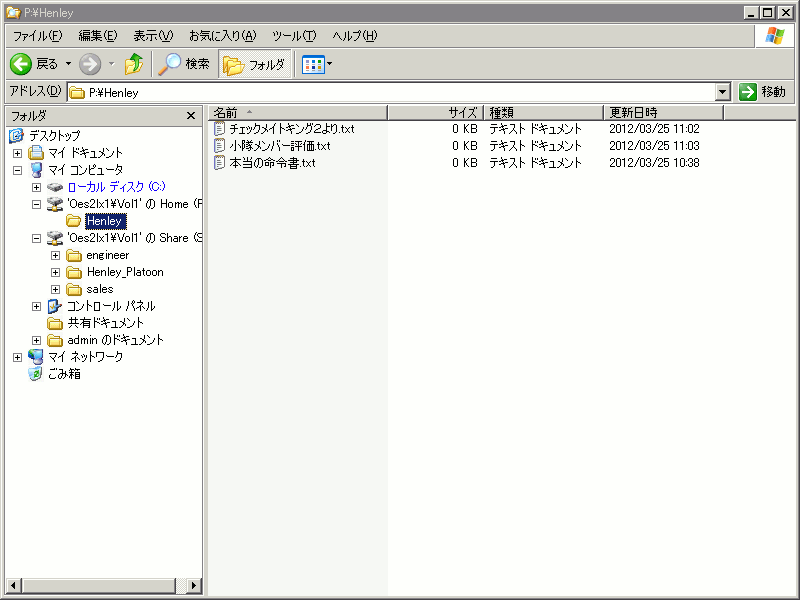The height and width of the screenshot is (600, 800).
Task: Open the ファイル(F) menu
Action: tap(38, 36)
